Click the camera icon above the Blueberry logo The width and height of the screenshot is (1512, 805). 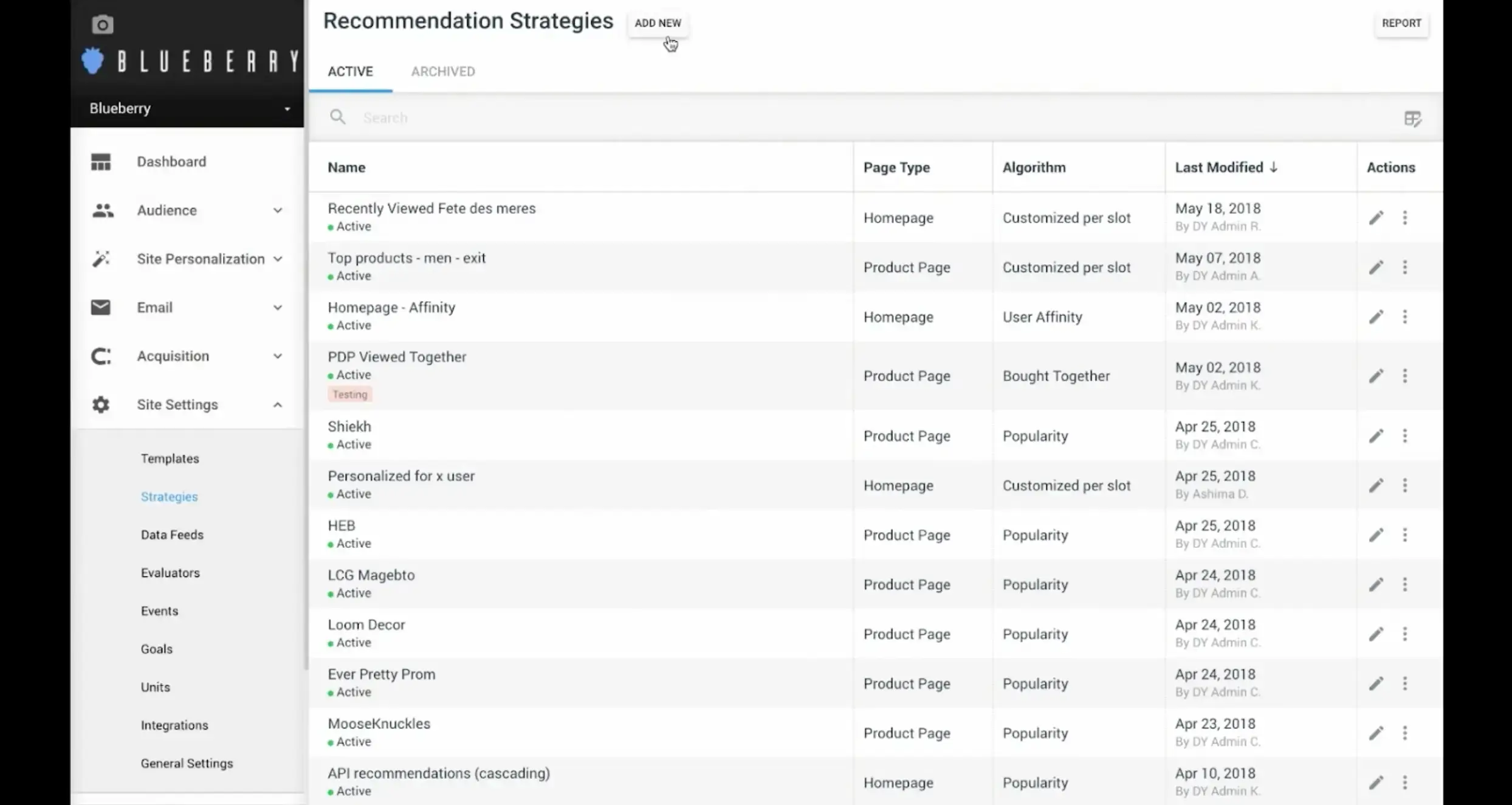point(102,24)
